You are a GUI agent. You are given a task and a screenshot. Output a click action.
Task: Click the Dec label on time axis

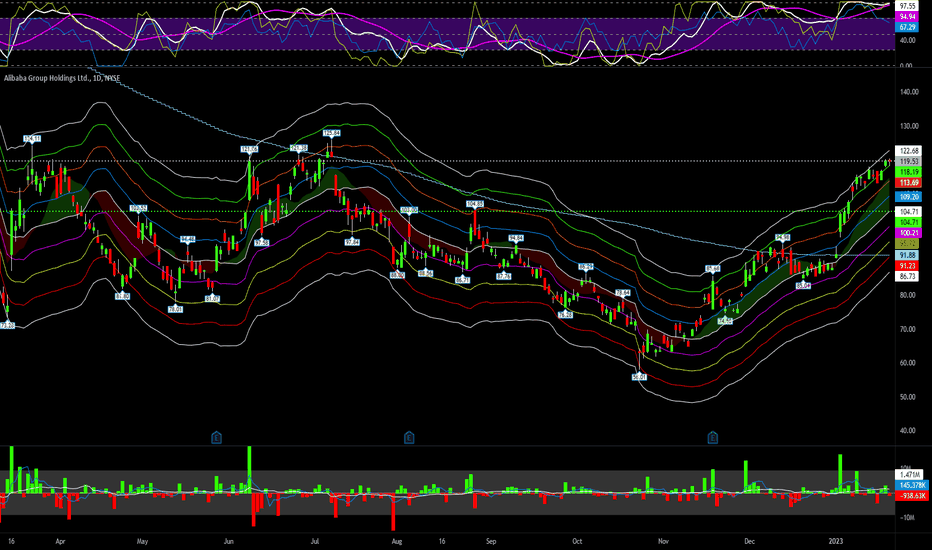(x=750, y=542)
